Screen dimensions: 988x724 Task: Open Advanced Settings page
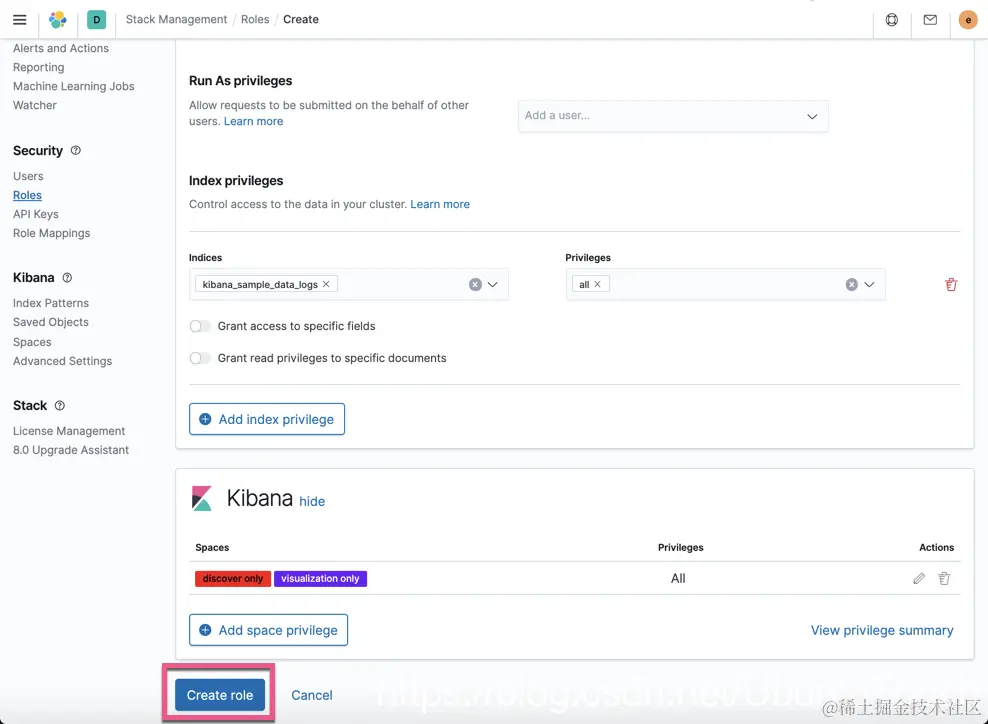pyautogui.click(x=62, y=360)
